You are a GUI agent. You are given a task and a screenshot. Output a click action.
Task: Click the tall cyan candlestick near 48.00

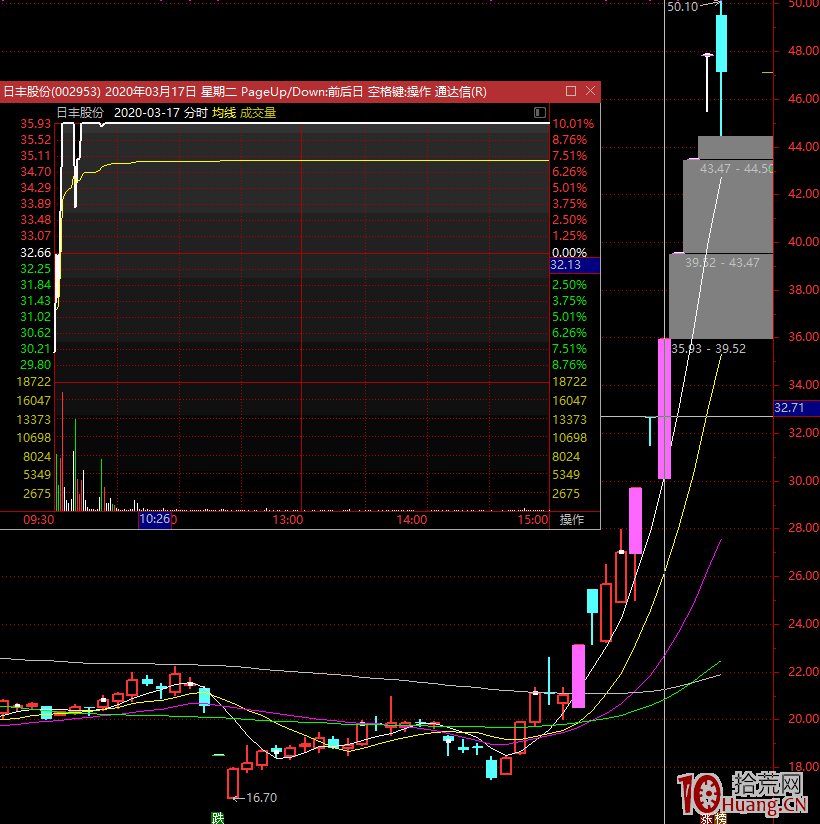[721, 43]
